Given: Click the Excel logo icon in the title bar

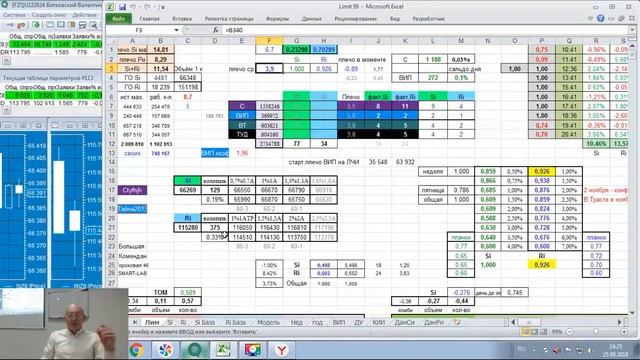Looking at the screenshot, I should [110, 7].
